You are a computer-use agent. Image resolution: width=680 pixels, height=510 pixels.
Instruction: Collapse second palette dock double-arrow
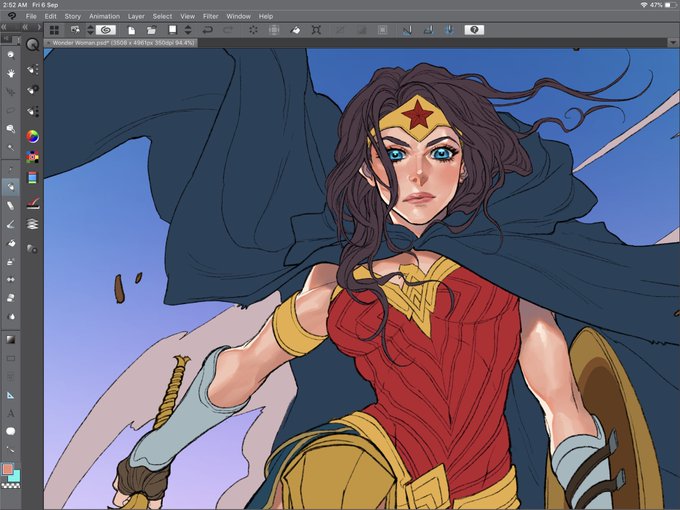click(25, 27)
